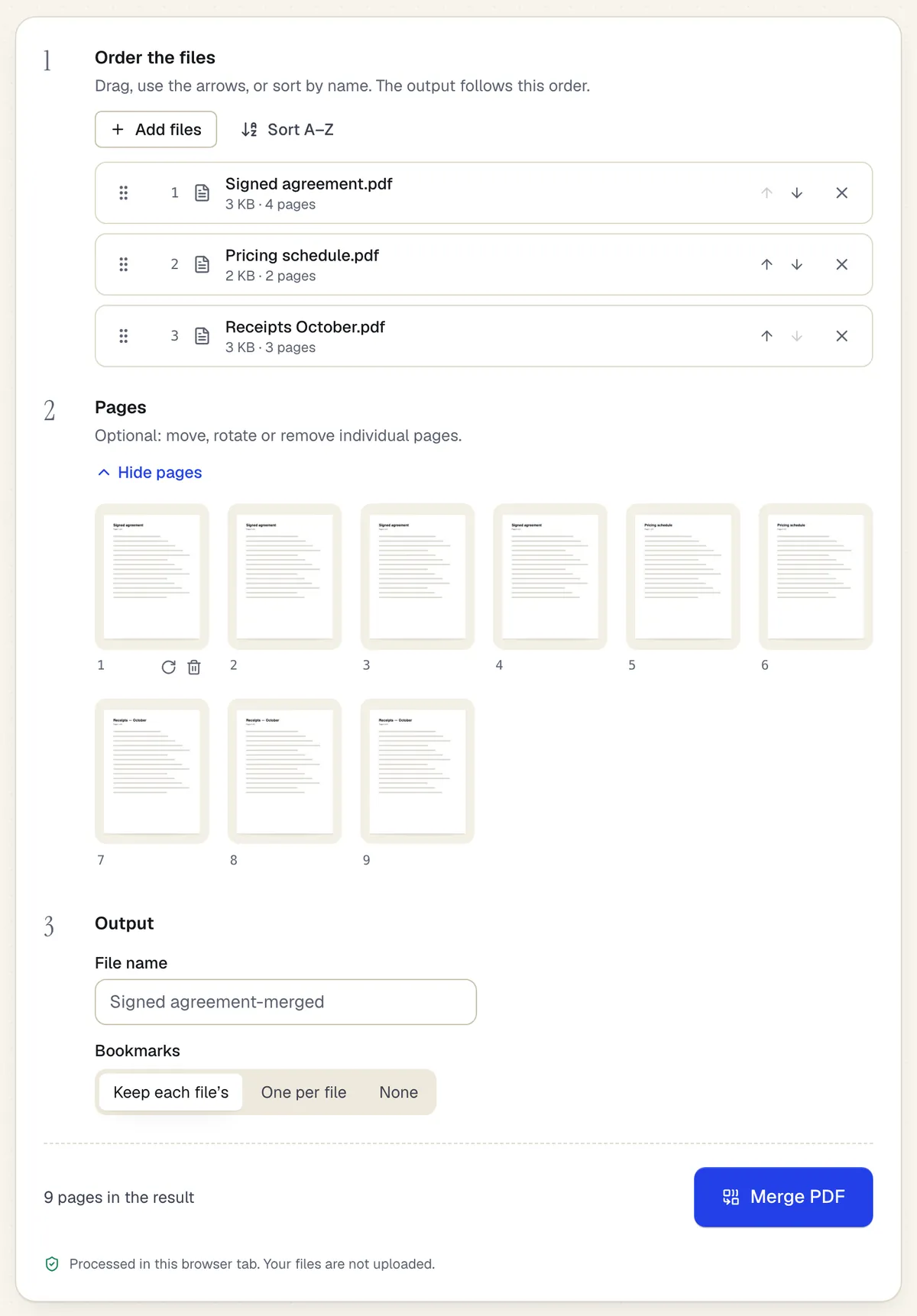
Task: Click the file icon of Signed agreement.pdf
Action: pyautogui.click(x=202, y=192)
